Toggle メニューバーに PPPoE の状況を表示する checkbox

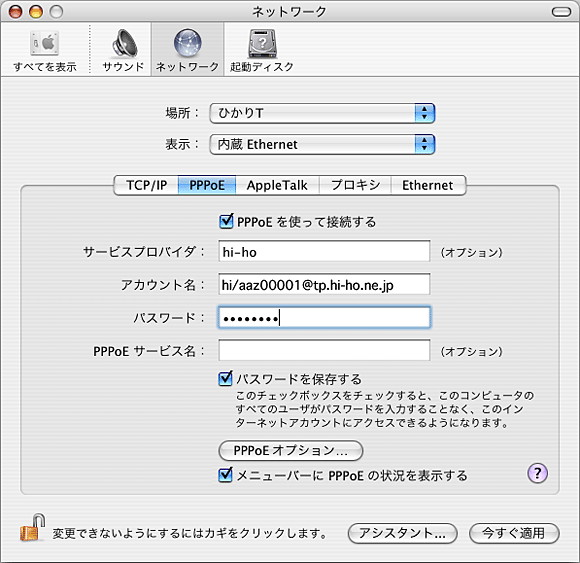point(225,475)
